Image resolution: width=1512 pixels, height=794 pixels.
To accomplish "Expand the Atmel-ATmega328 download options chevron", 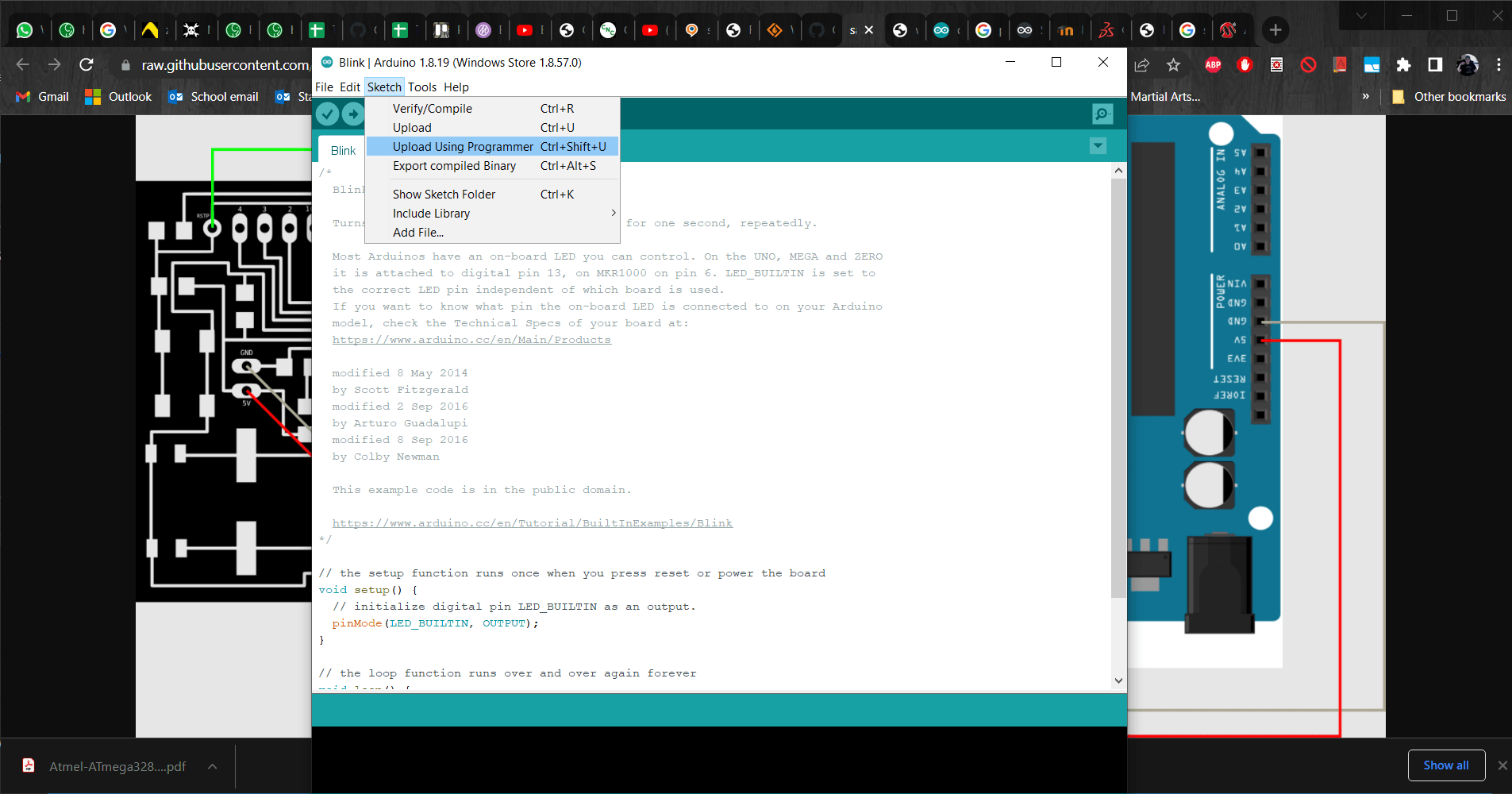I will click(x=213, y=766).
